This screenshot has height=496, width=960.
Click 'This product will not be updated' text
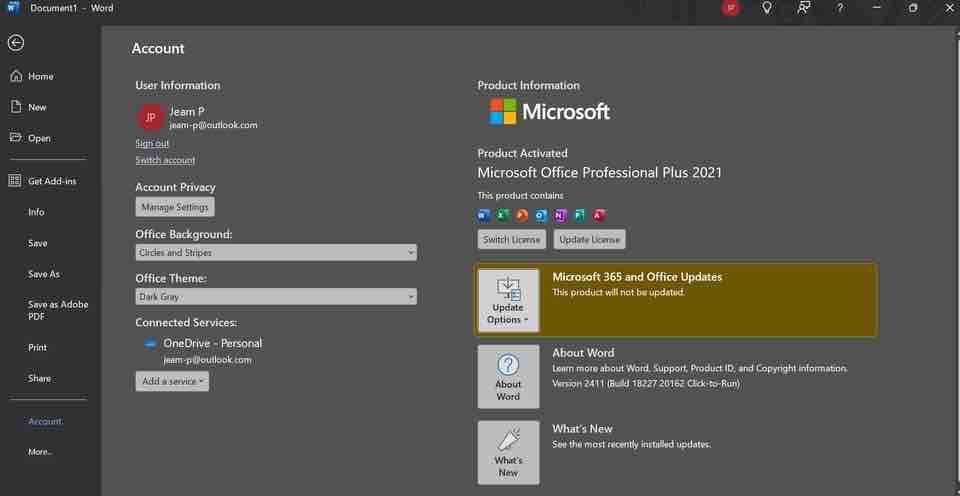click(618, 293)
